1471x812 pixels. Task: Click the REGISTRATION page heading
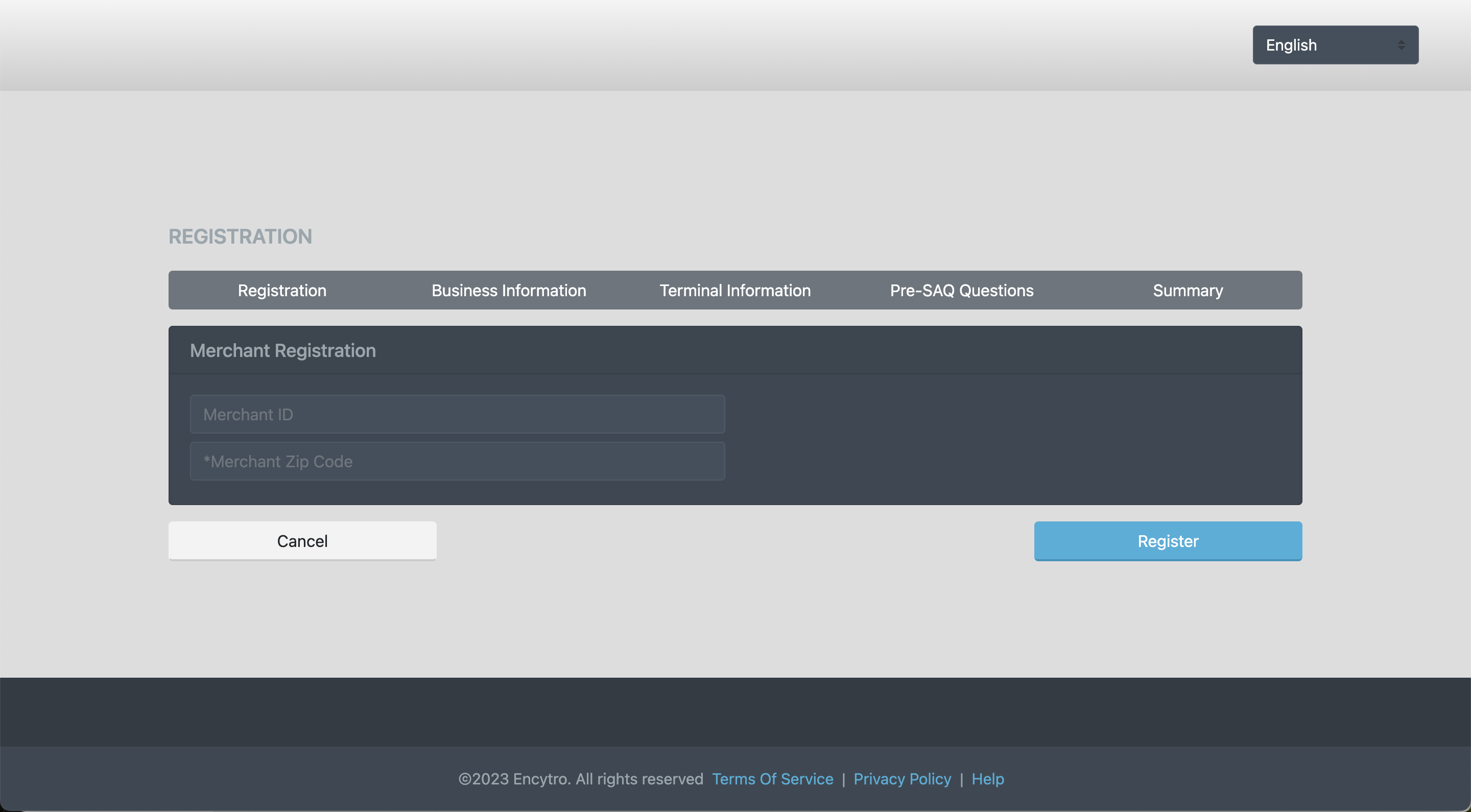[240, 236]
